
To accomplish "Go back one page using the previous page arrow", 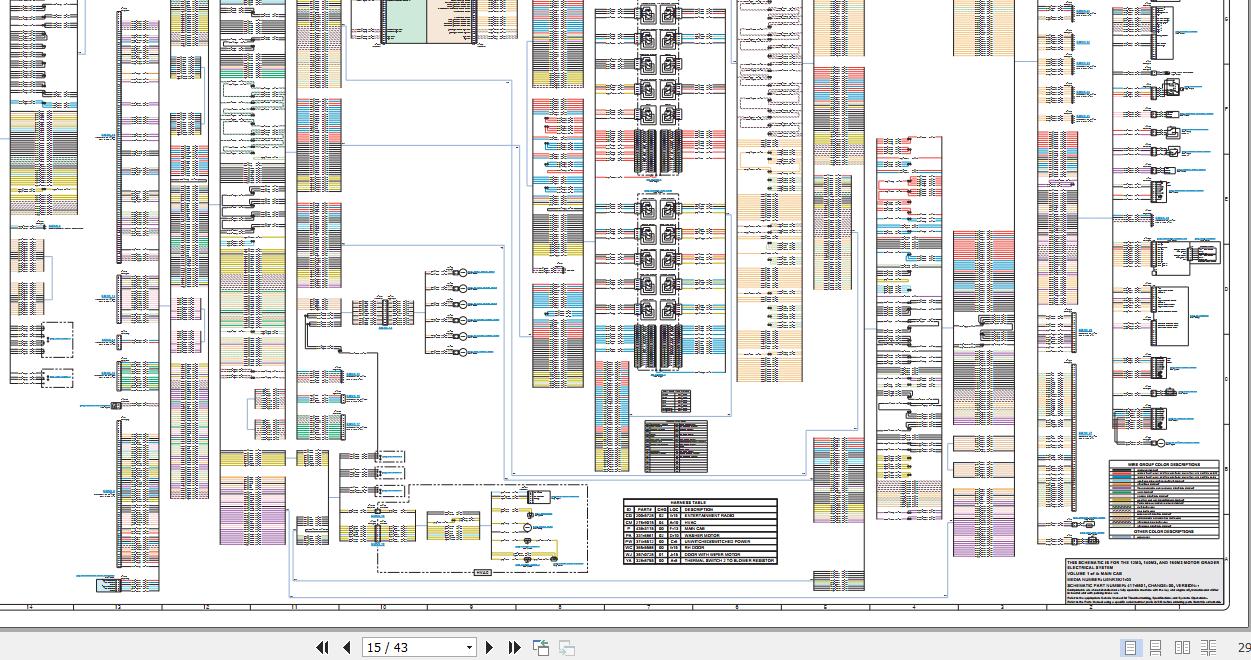I will pyautogui.click(x=346, y=648).
